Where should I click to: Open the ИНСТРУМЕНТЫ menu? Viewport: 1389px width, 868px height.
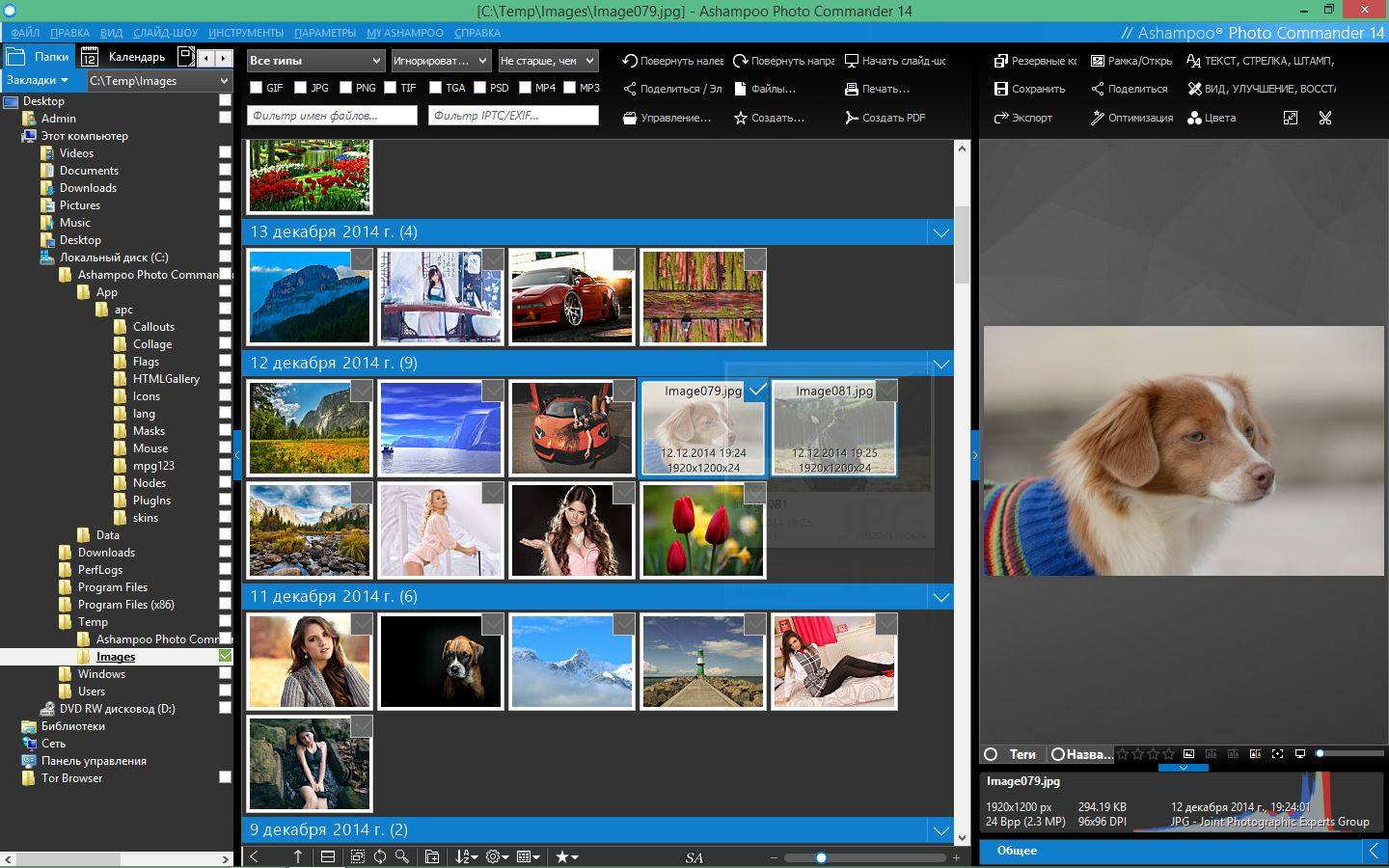pos(246,33)
